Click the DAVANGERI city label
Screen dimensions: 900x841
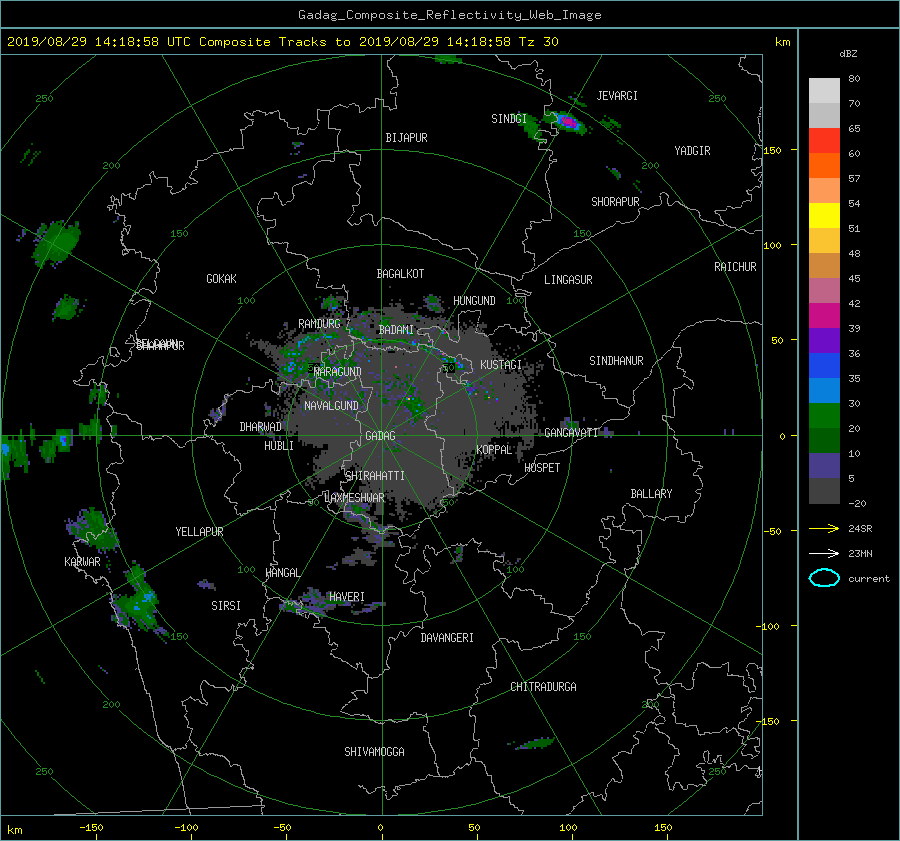coord(447,638)
